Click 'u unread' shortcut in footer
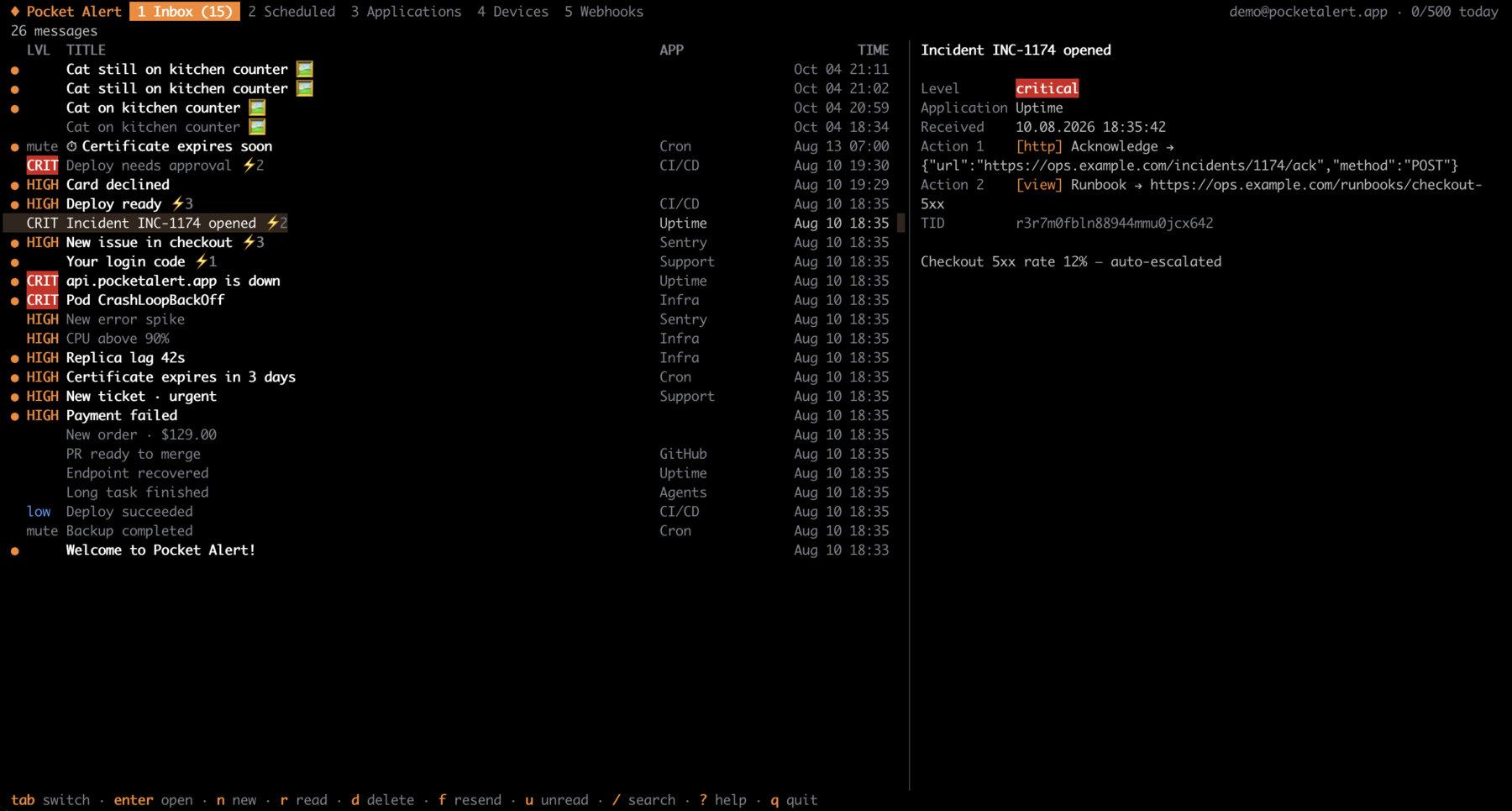Viewport: 1512px width, 811px height. [x=556, y=800]
